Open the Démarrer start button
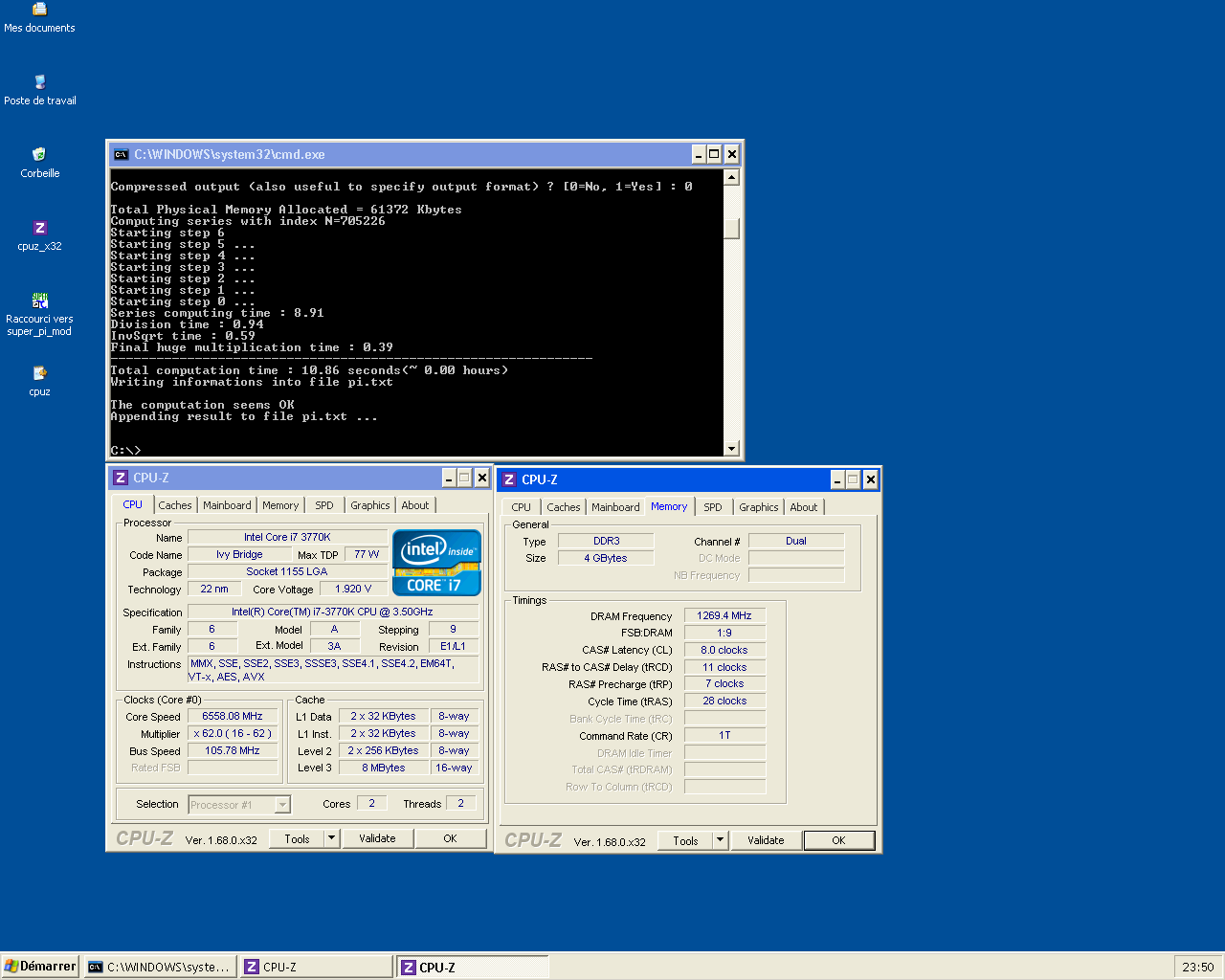Image resolution: width=1225 pixels, height=980 pixels. click(x=40, y=967)
